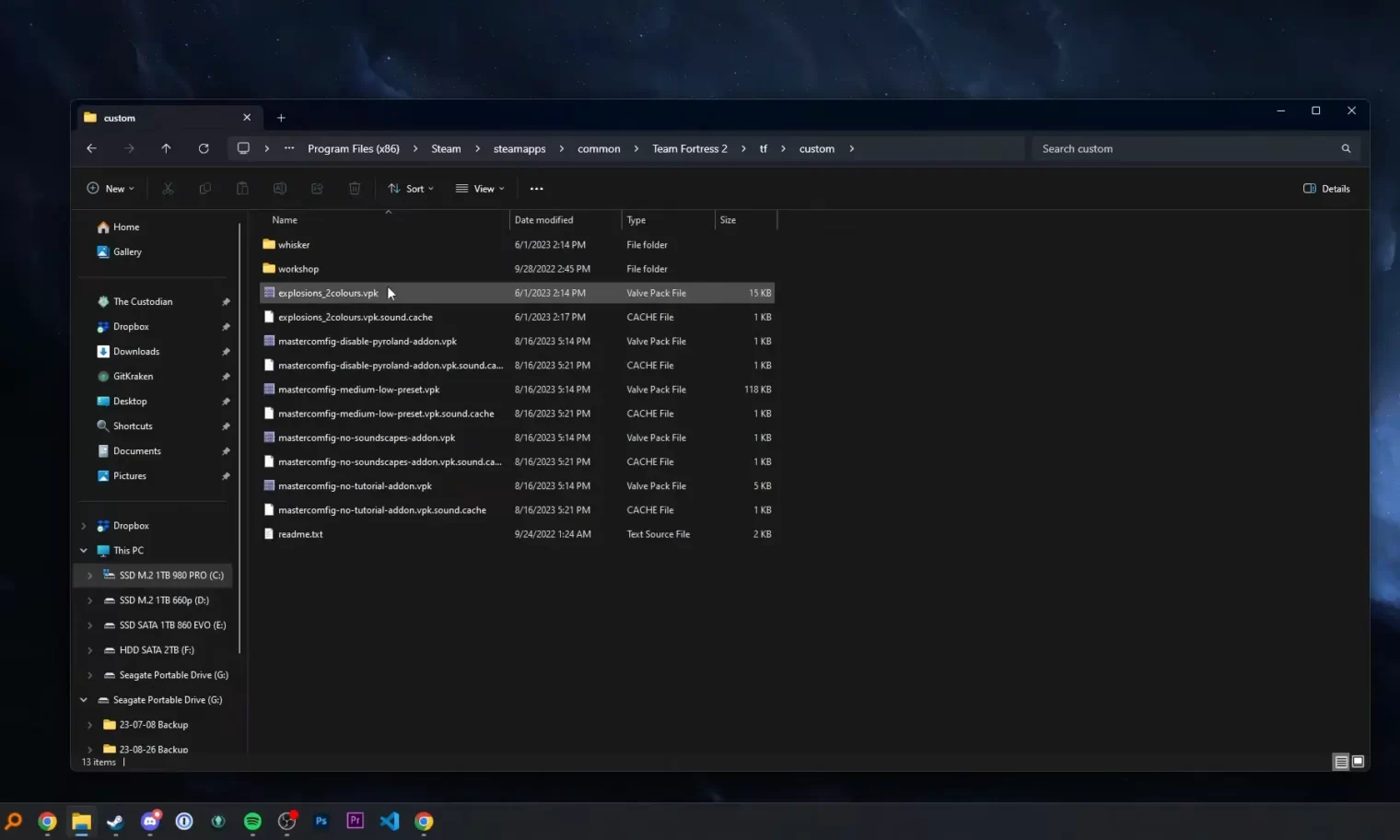Open GitKraken pinned folder
The width and height of the screenshot is (1400, 840).
pyautogui.click(x=133, y=376)
